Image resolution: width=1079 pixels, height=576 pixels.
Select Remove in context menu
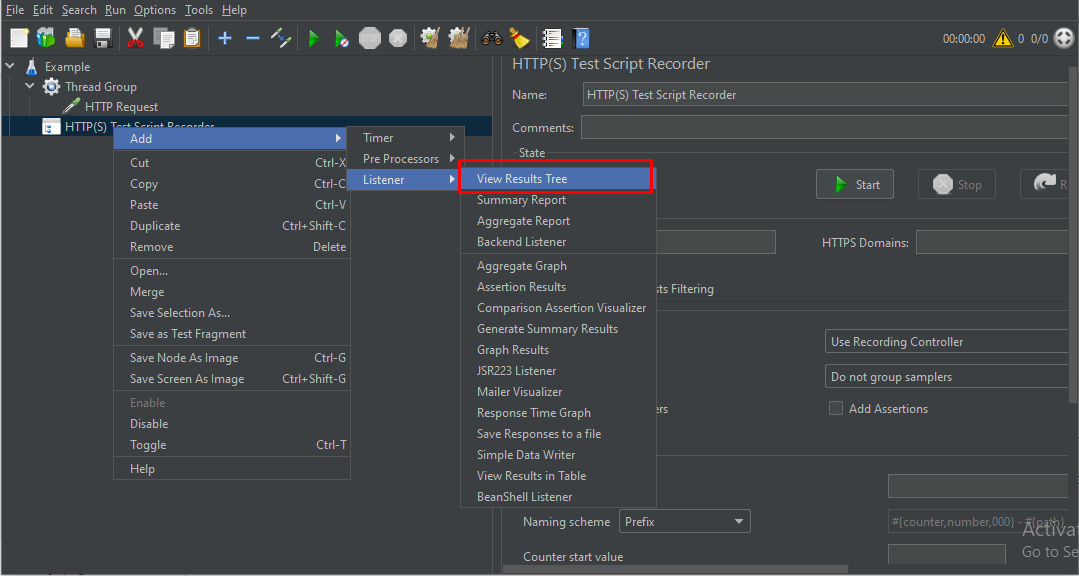pyautogui.click(x=231, y=246)
